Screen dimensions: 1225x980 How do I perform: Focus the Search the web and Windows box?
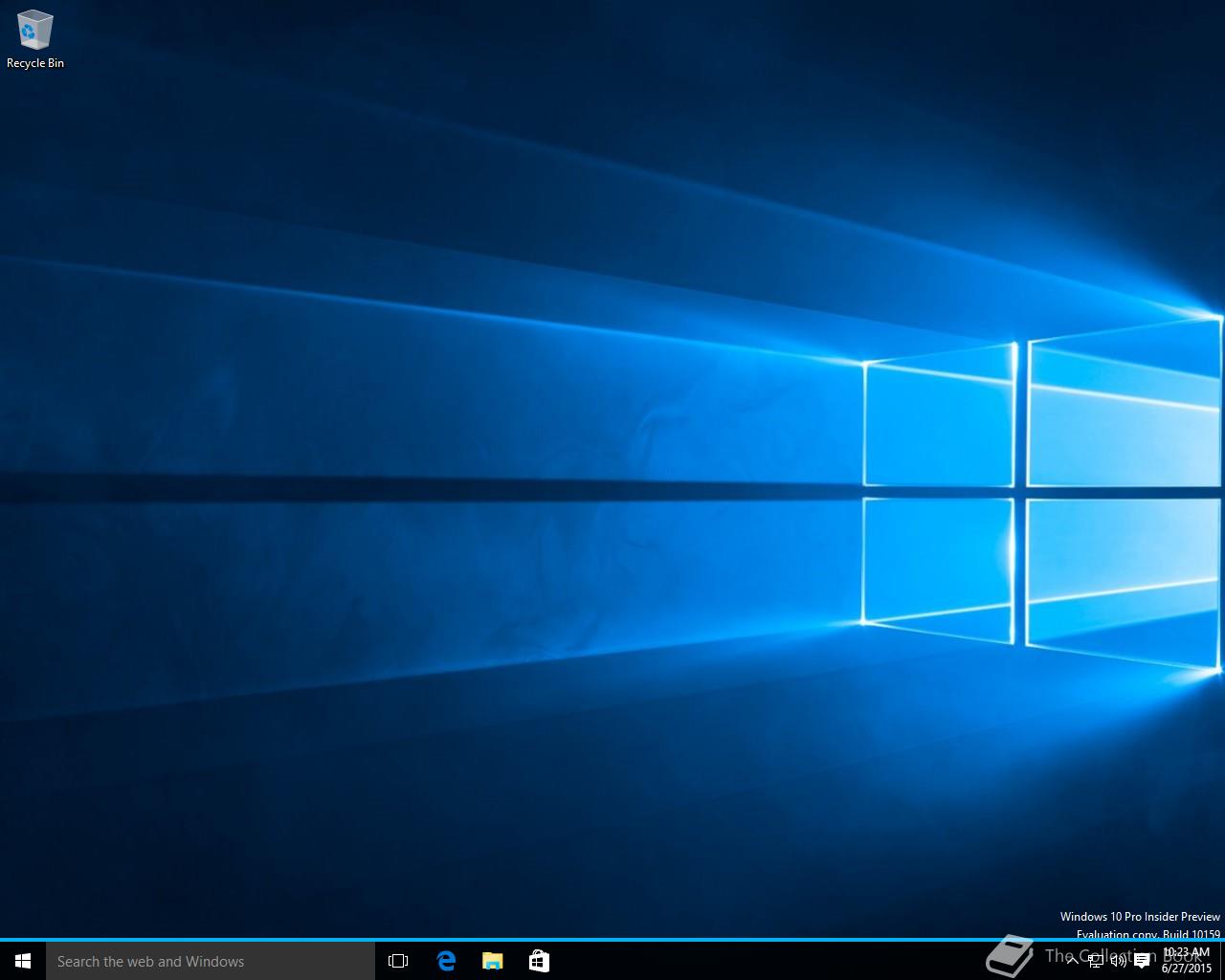click(x=211, y=961)
